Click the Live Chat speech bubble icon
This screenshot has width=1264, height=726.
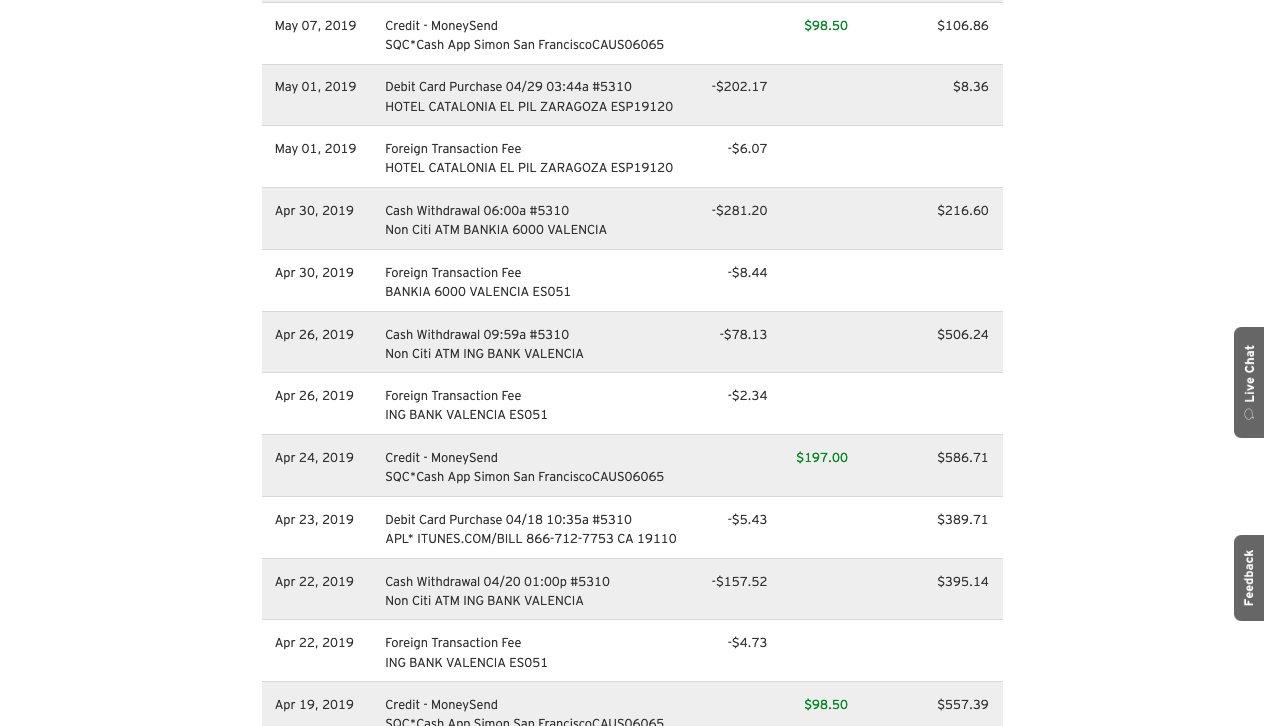coord(1249,415)
